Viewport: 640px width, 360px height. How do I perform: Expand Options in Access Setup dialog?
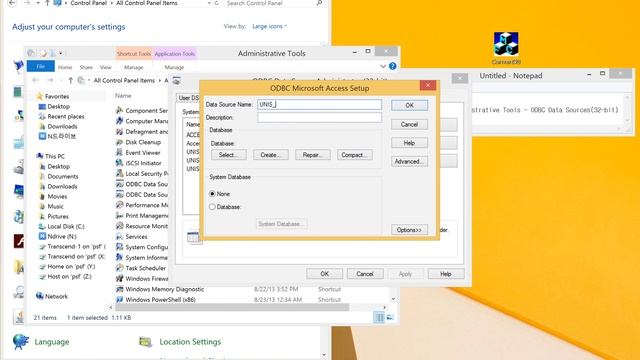(x=409, y=230)
